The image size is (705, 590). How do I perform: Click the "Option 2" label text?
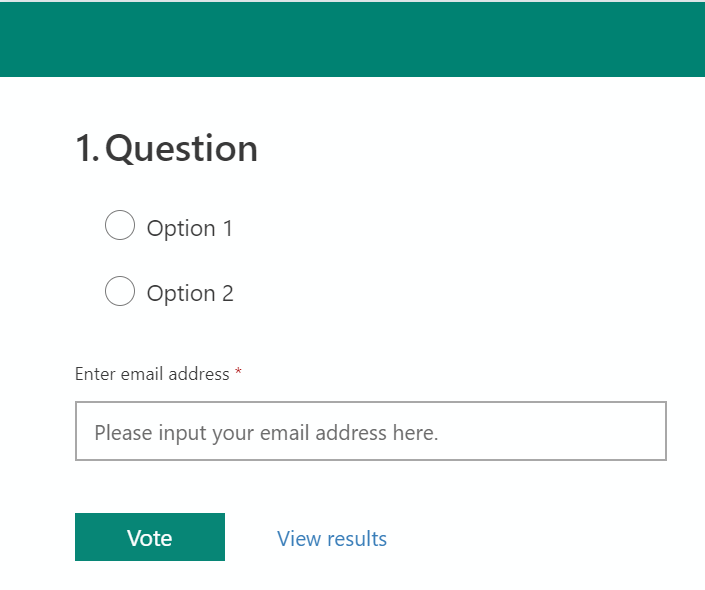[189, 293]
